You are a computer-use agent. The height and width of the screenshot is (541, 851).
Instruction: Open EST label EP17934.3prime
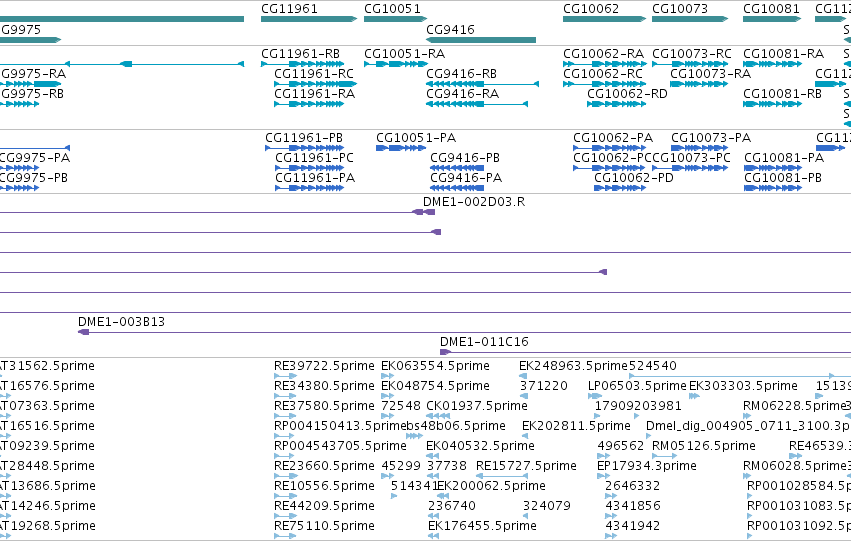pos(646,466)
